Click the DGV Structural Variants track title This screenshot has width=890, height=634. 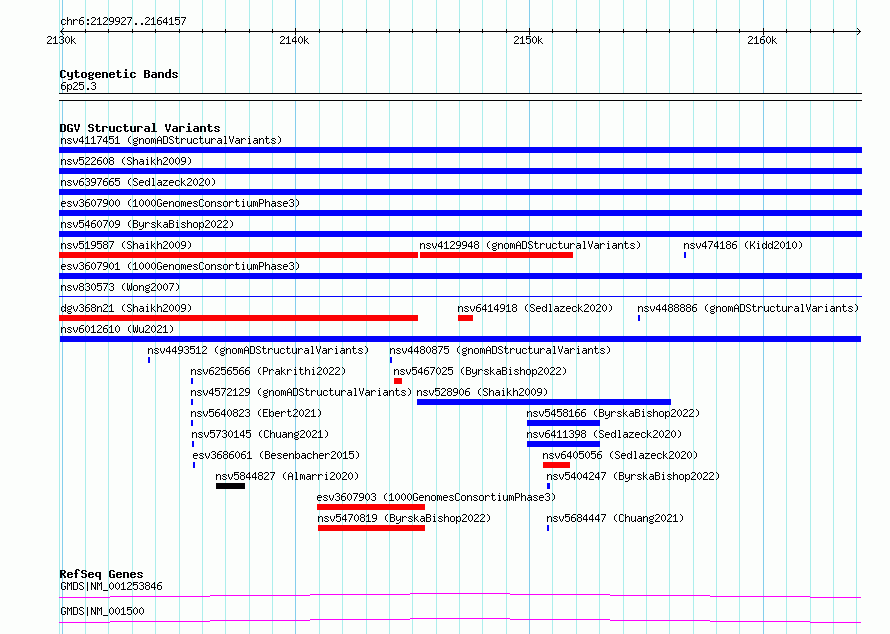140,128
